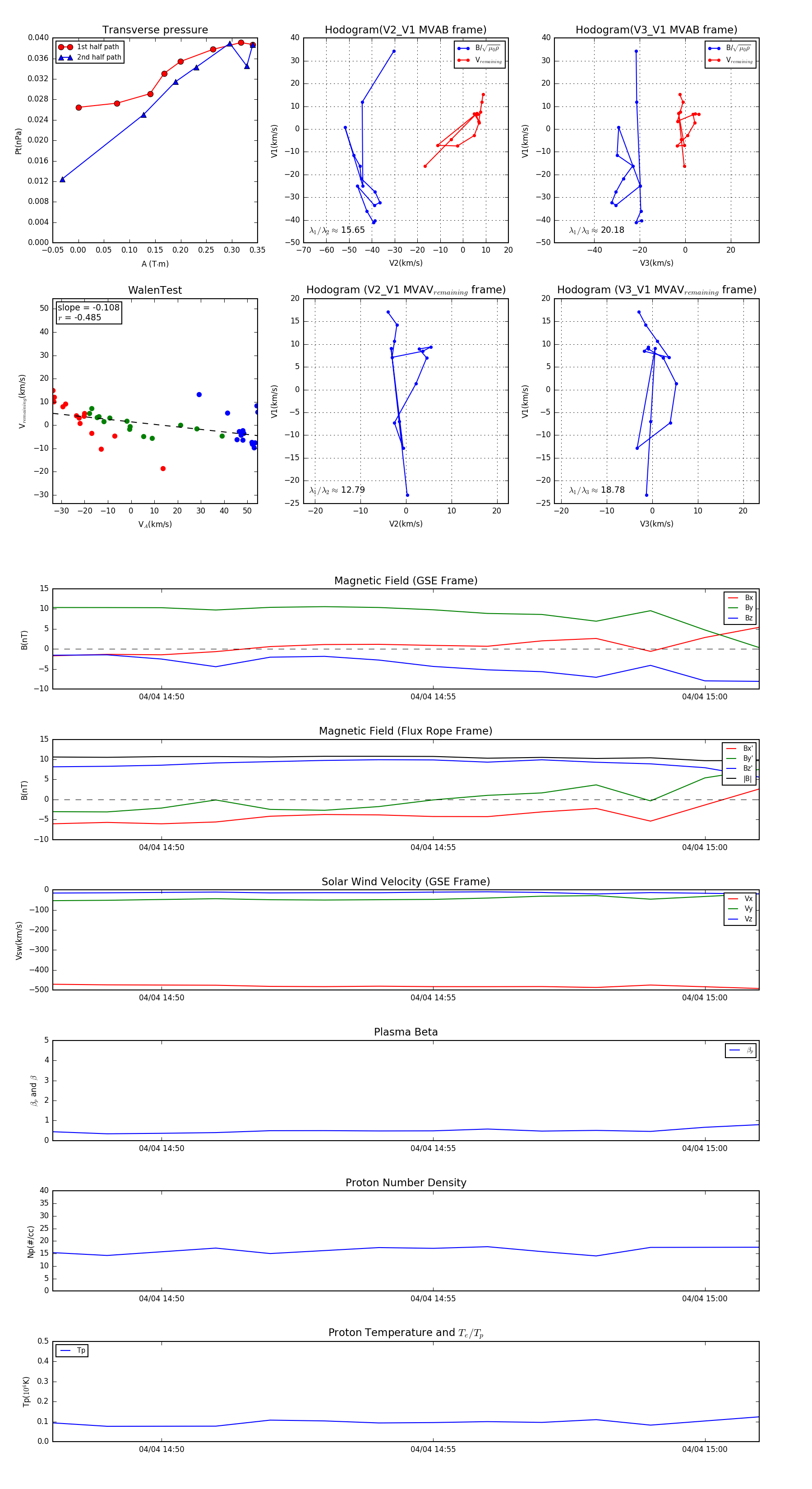Click the "Bz" legend entry in GSE magnetic field plot

click(740, 619)
